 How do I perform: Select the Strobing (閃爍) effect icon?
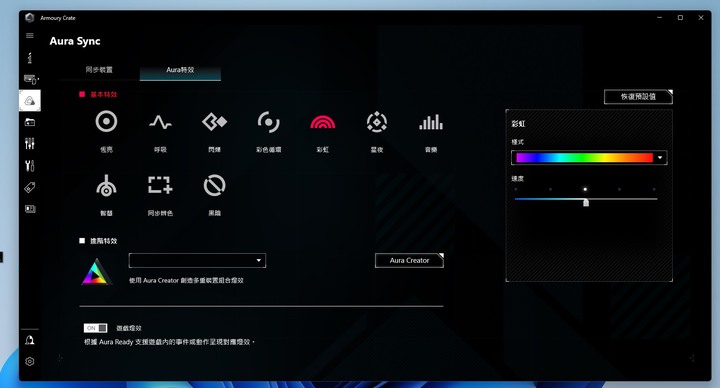(x=214, y=122)
